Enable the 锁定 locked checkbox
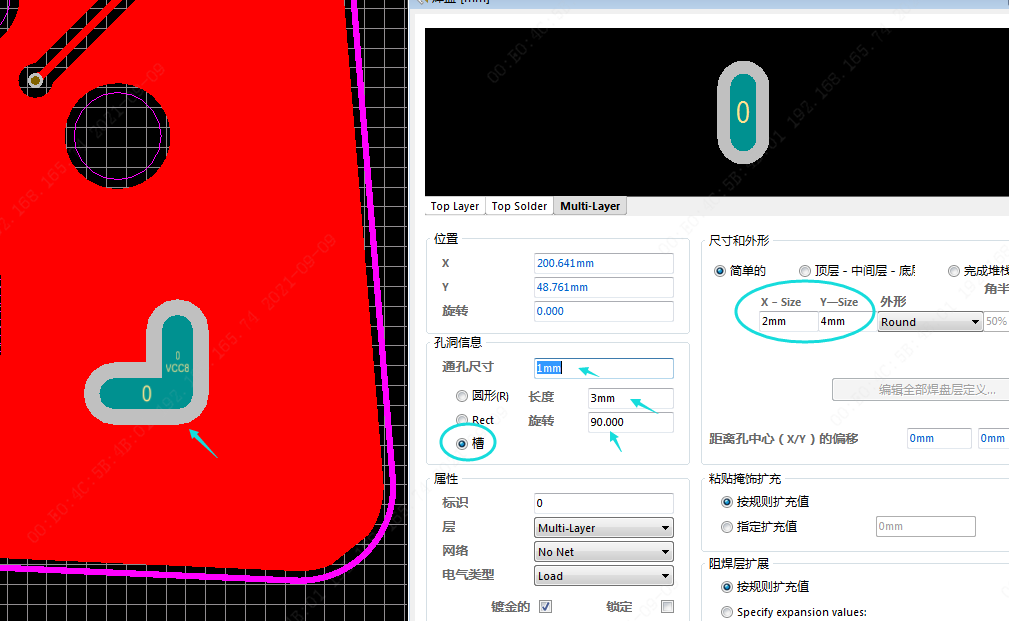Viewport: 1009px width, 621px height. point(668,607)
